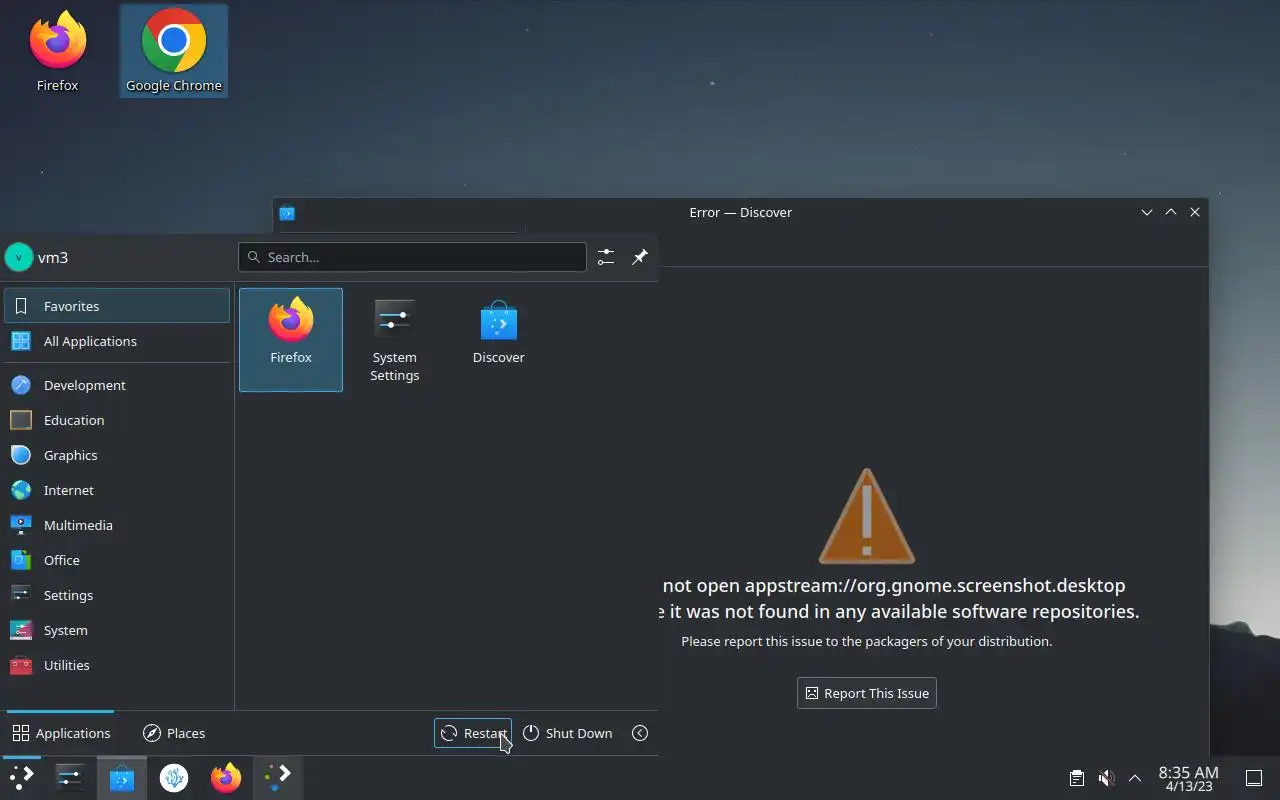Open the volume tray icon
This screenshot has height=800, width=1280.
point(1106,778)
